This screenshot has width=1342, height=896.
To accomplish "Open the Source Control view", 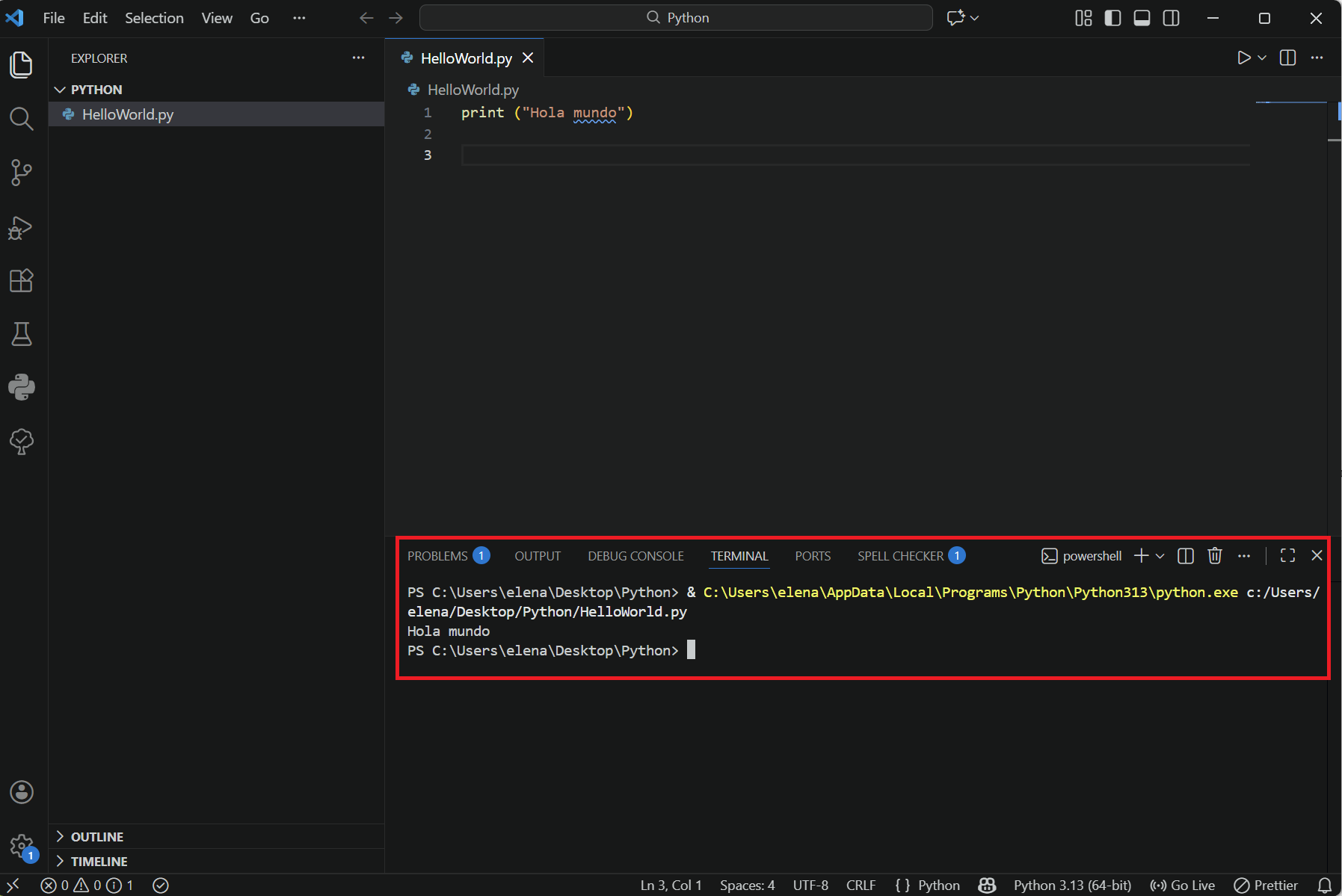I will click(21, 173).
